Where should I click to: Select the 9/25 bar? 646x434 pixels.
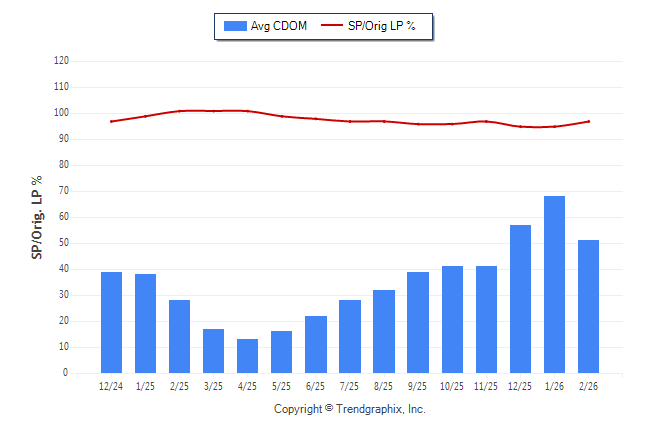(x=418, y=322)
